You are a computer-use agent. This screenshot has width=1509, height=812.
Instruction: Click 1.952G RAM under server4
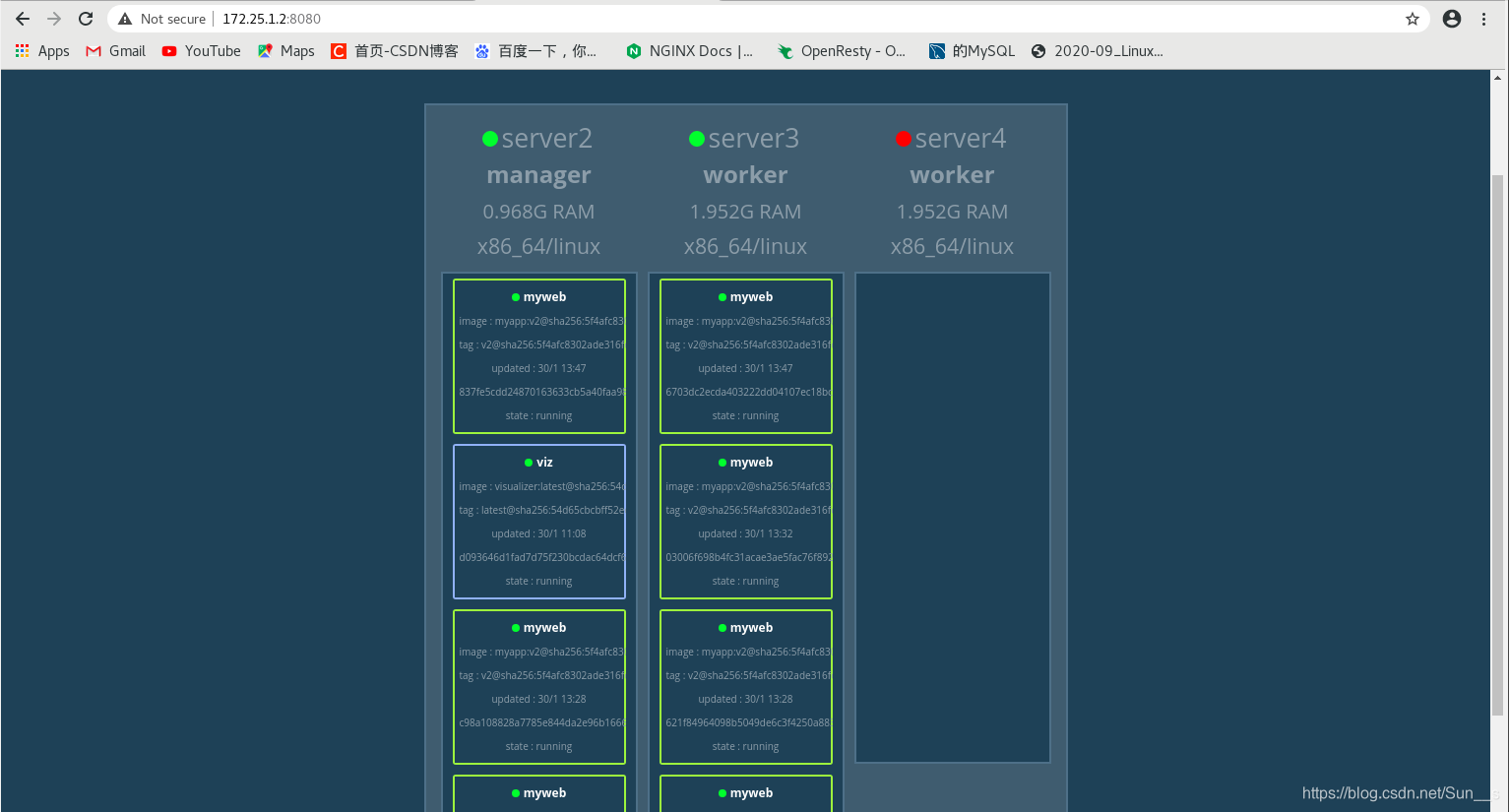pyautogui.click(x=952, y=212)
